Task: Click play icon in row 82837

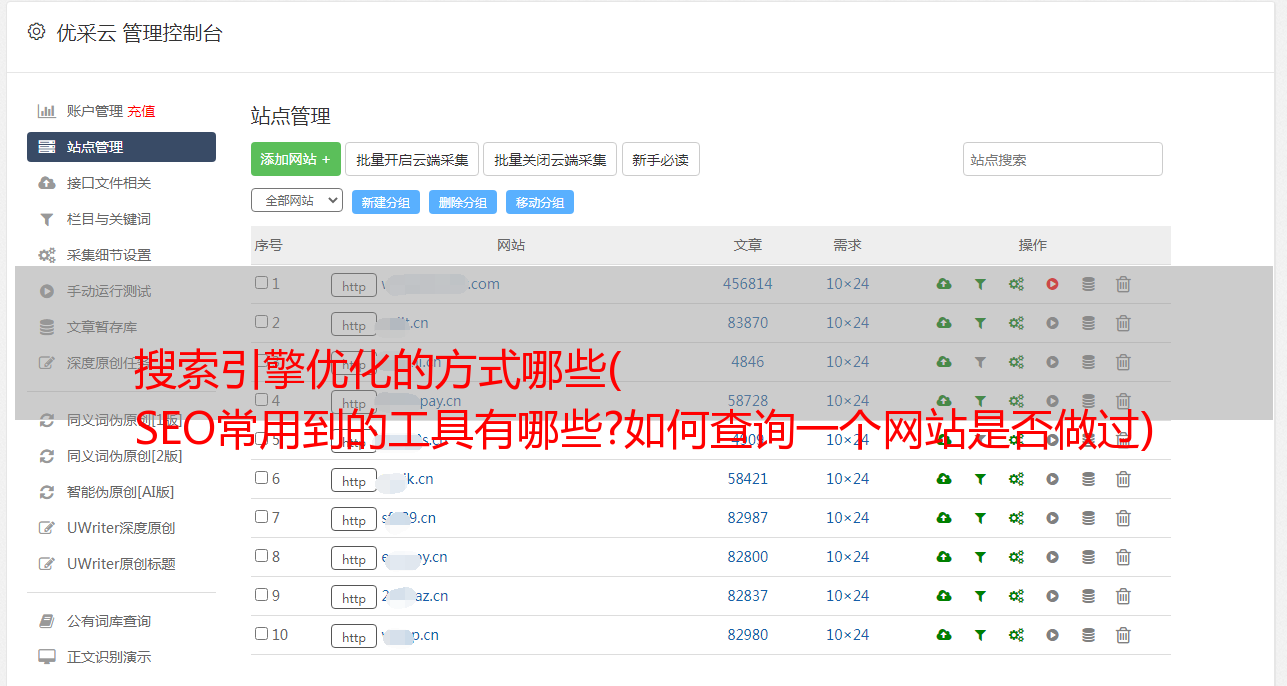Action: pos(1052,596)
